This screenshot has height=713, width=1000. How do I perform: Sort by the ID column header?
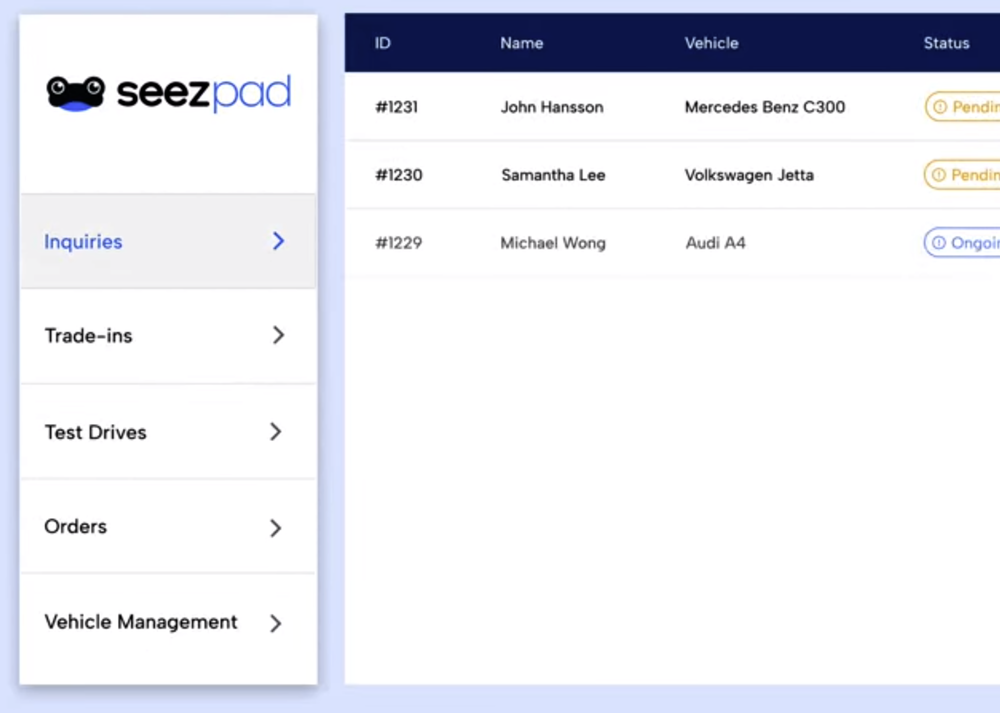[x=382, y=43]
